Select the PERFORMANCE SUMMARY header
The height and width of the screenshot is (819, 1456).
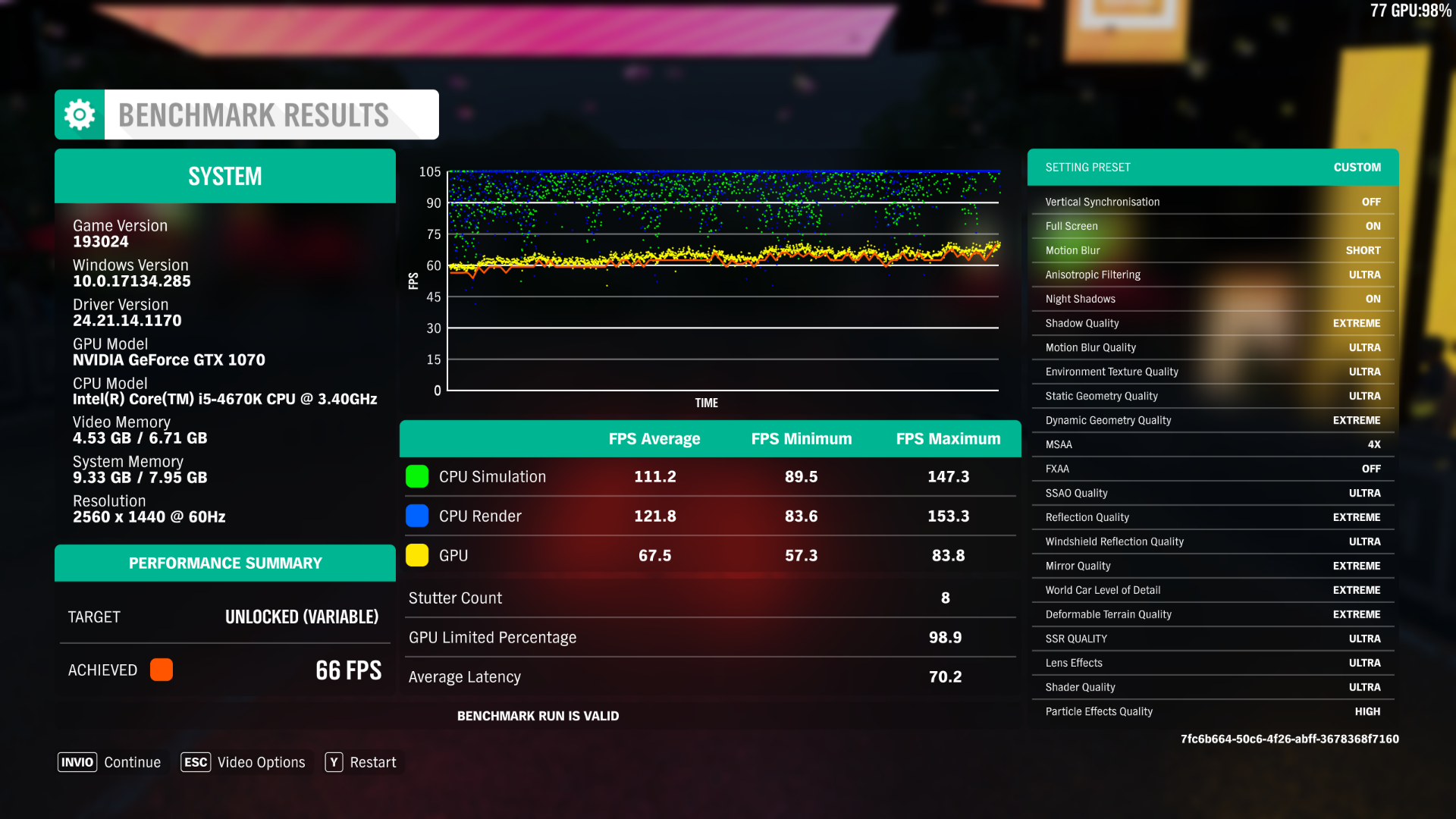coord(225,563)
